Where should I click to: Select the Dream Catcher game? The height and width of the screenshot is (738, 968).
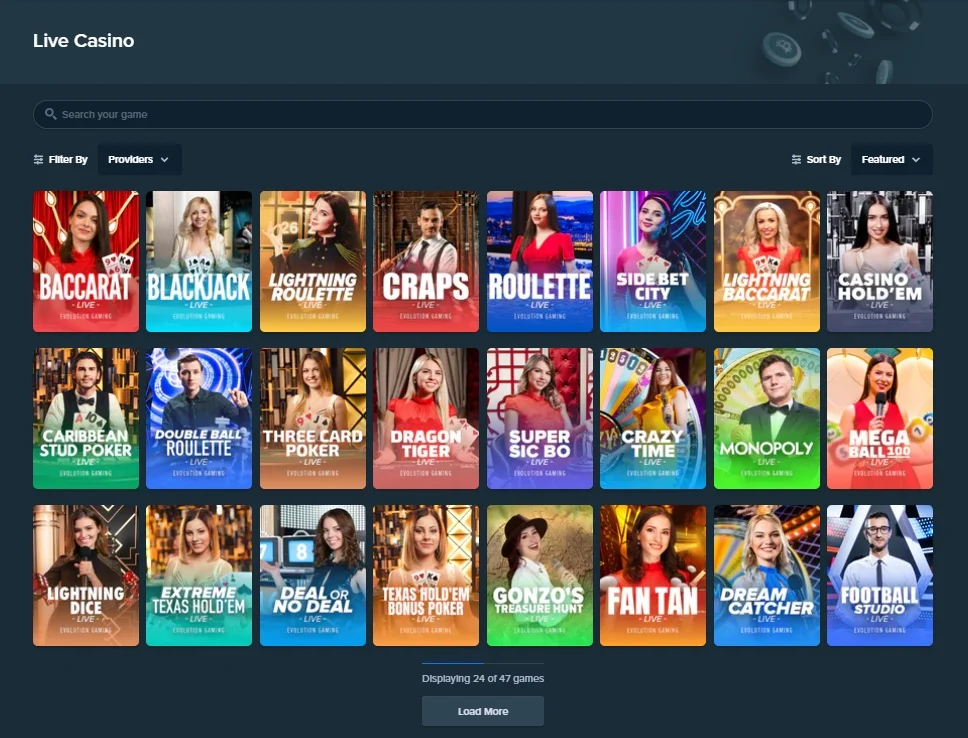pyautogui.click(x=767, y=576)
